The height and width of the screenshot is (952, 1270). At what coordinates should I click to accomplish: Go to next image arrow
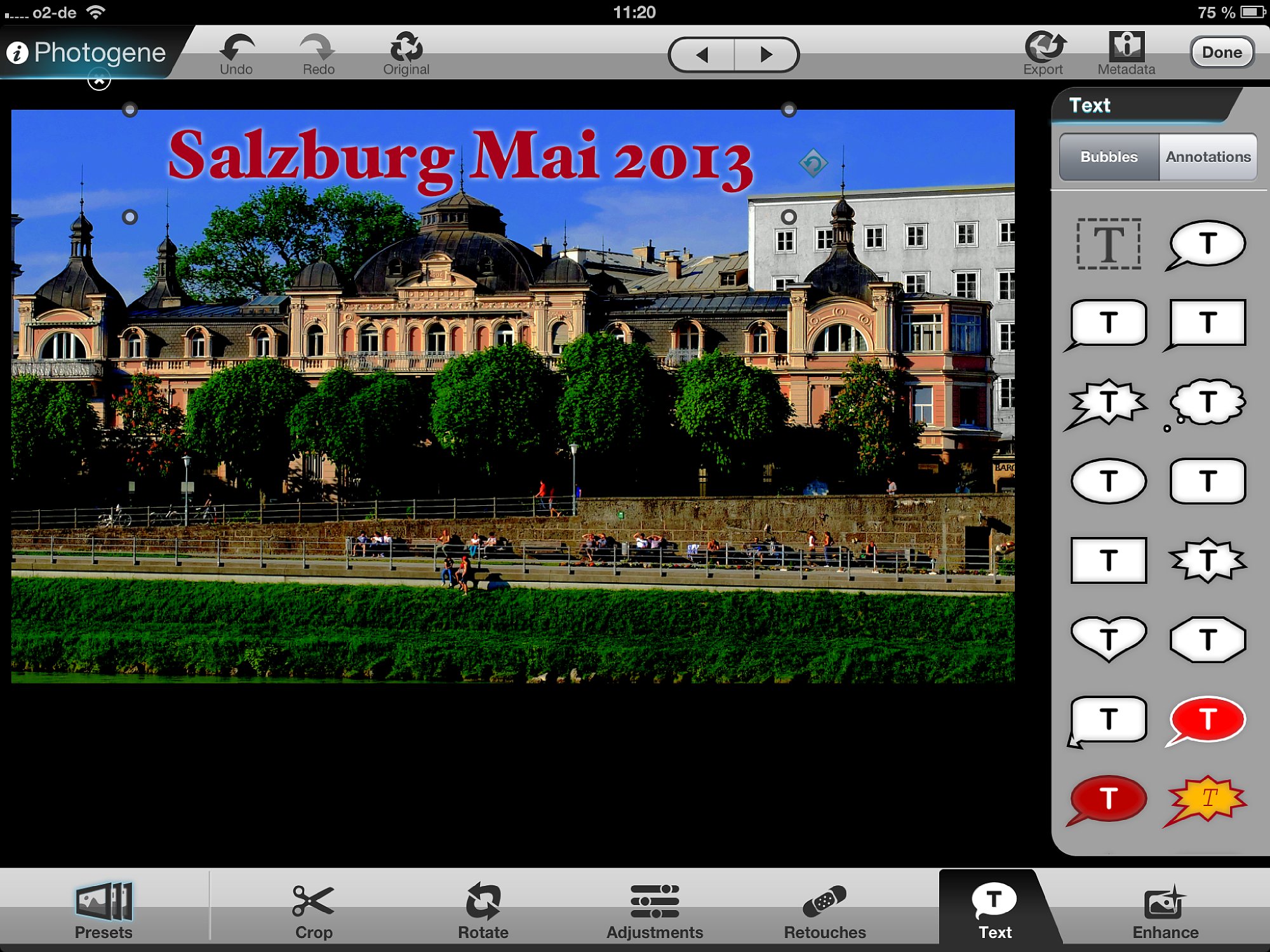click(x=766, y=55)
